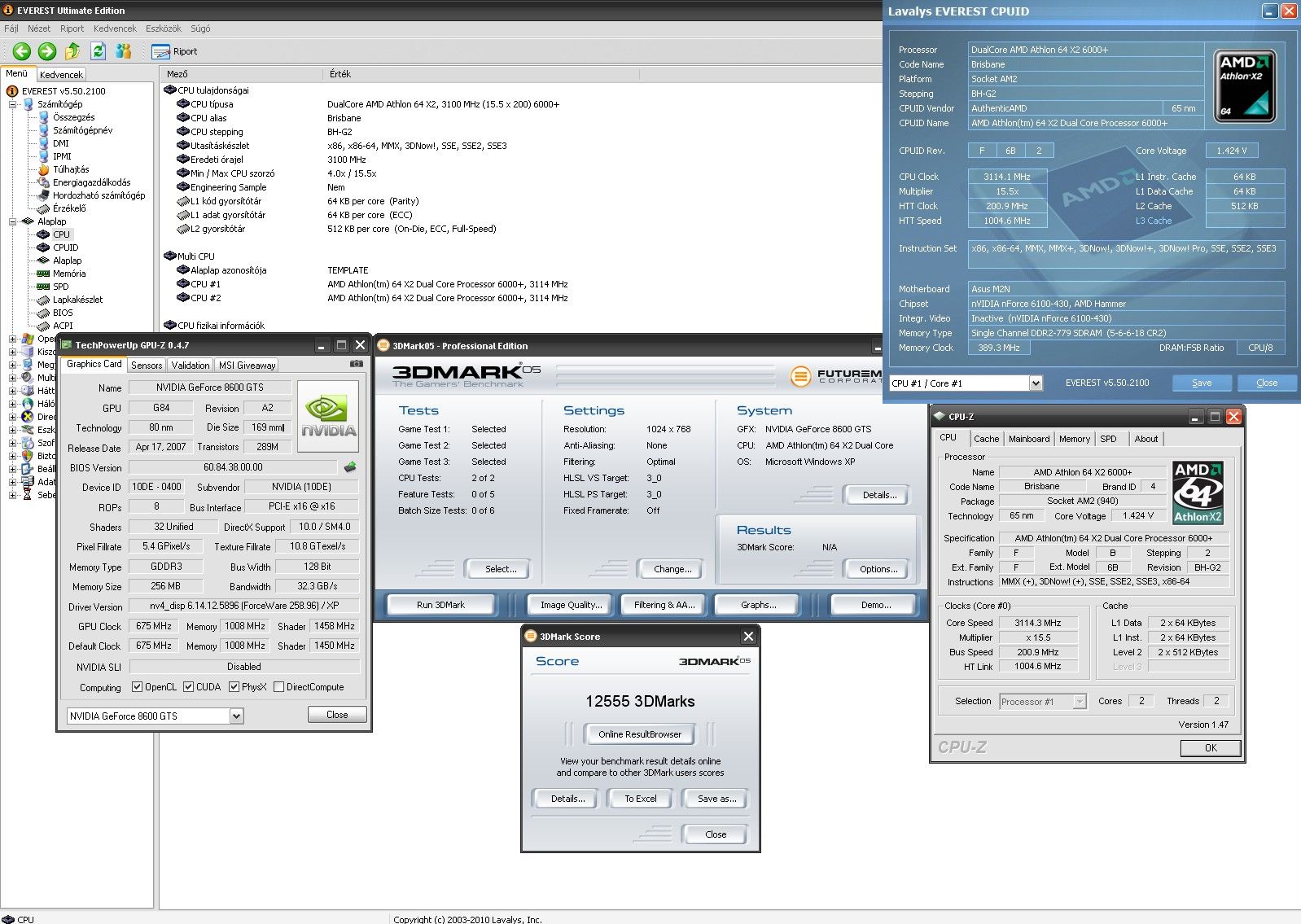The height and width of the screenshot is (924, 1301).
Task: Open the GPU selection dropdown in GPU-Z
Action: click(x=236, y=716)
